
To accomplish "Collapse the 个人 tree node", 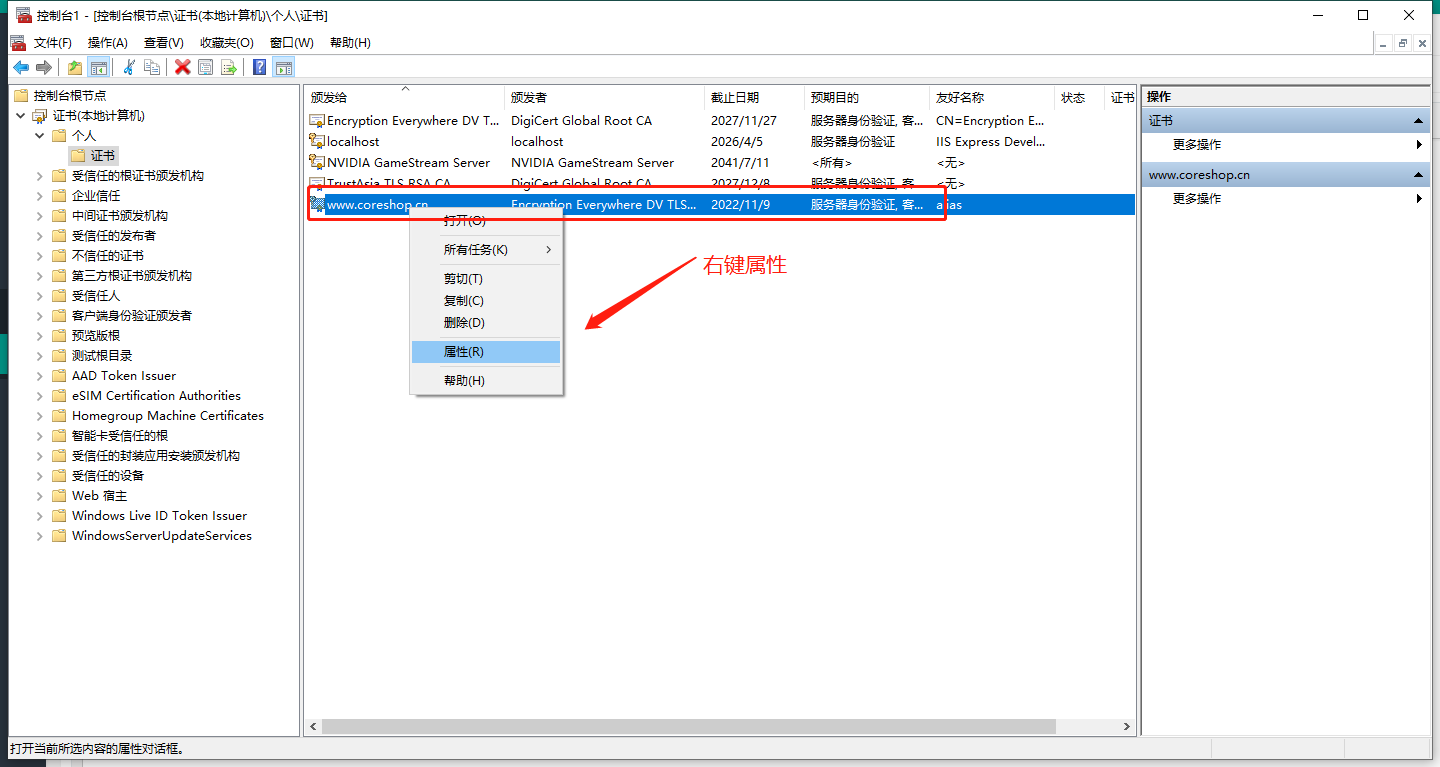I will [40, 136].
